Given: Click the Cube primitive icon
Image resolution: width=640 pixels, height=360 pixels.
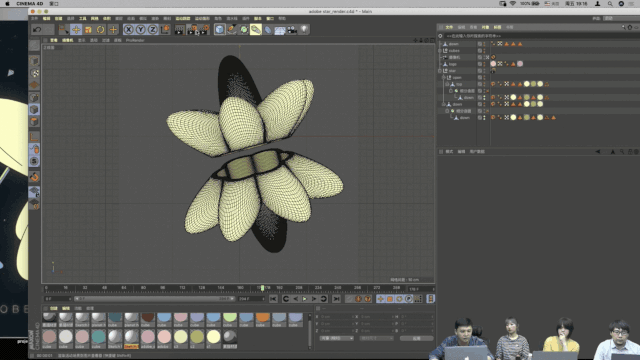Looking at the screenshot, I should (x=220, y=29).
